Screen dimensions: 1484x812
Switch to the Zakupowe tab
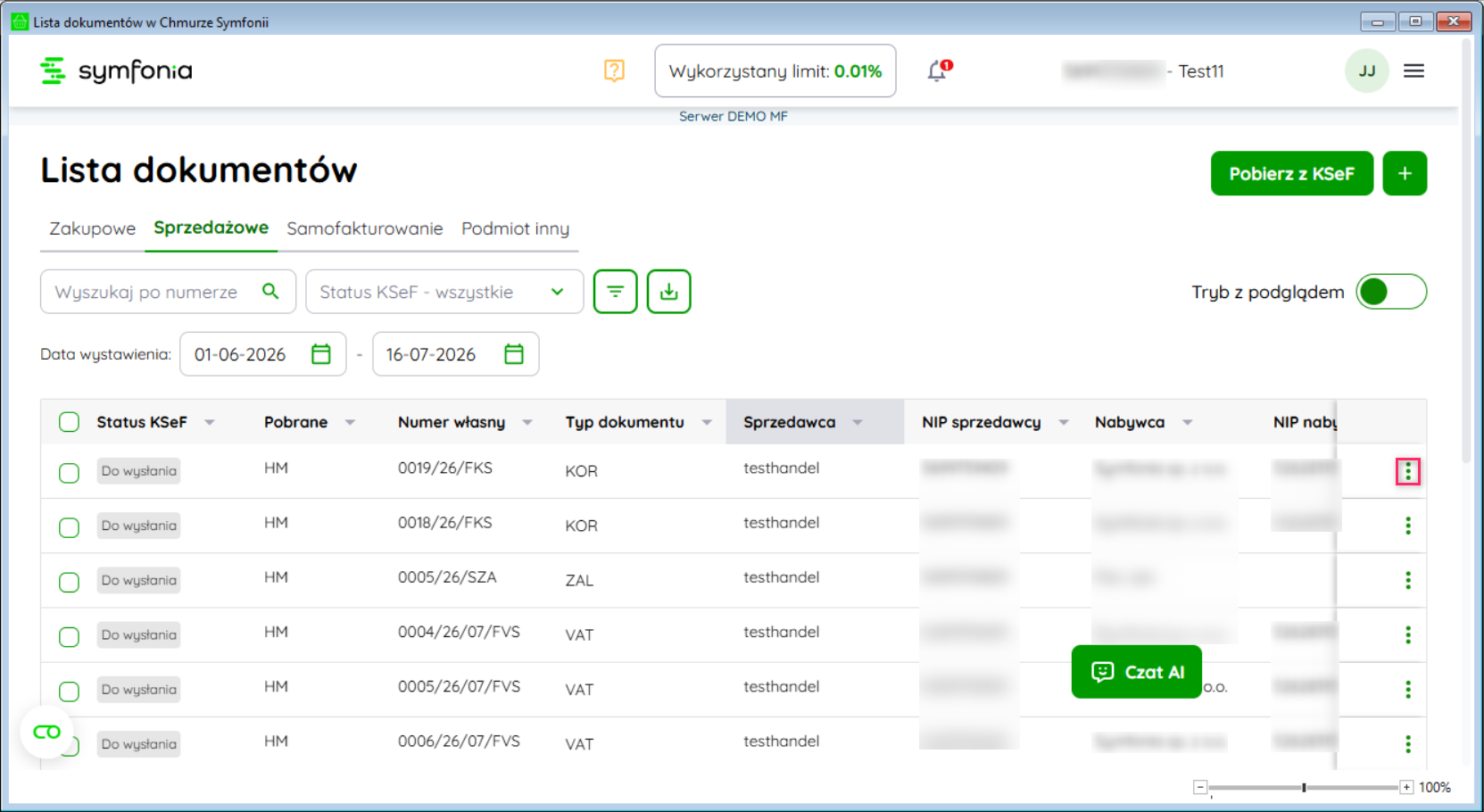pyautogui.click(x=92, y=228)
